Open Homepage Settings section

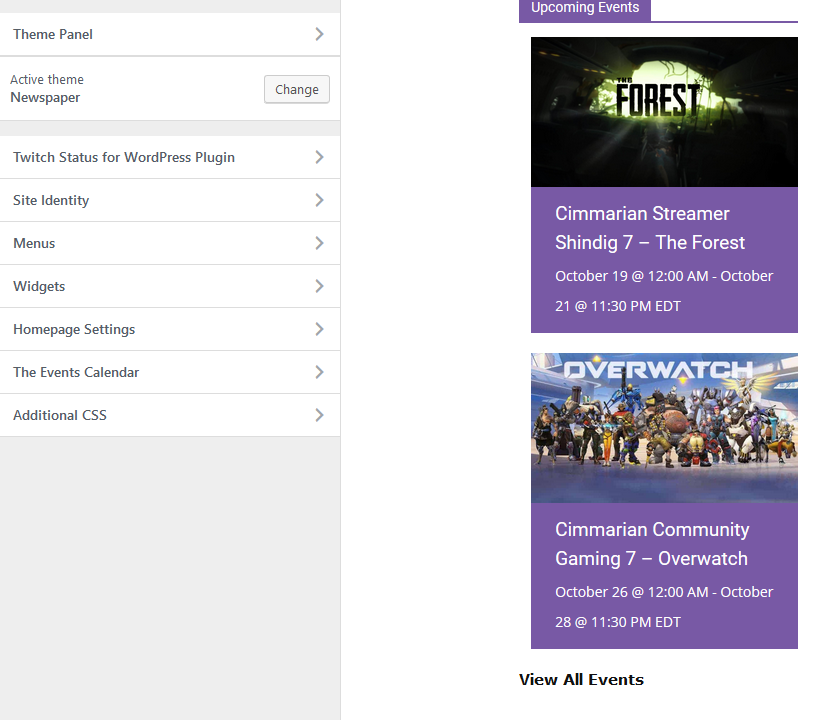pyautogui.click(x=170, y=329)
